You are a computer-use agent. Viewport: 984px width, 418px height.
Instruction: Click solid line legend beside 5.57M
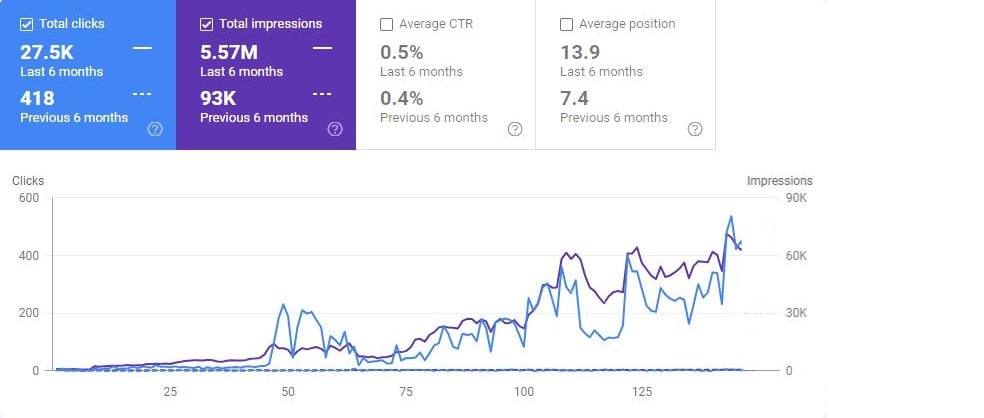322,47
